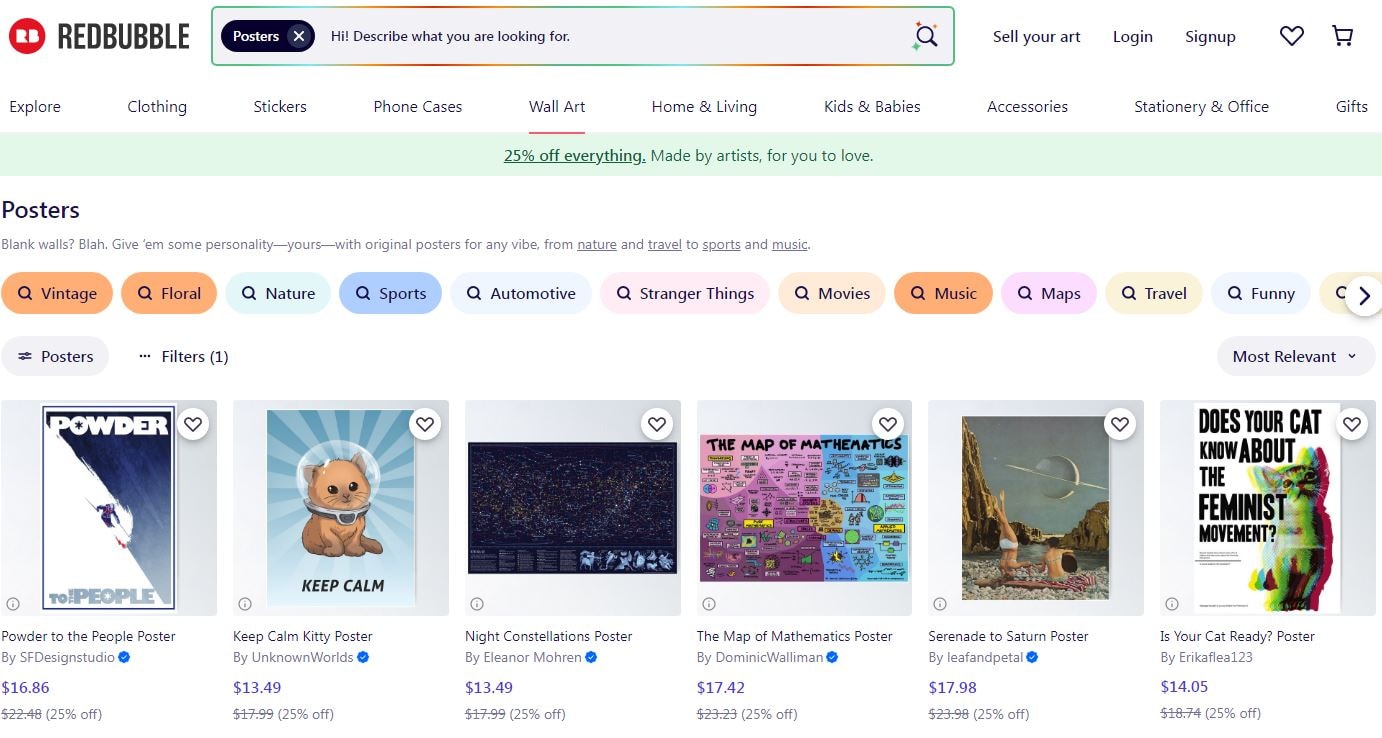1382x738 pixels.
Task: Save Night Constellations Poster with its heart toggle
Action: 656,424
